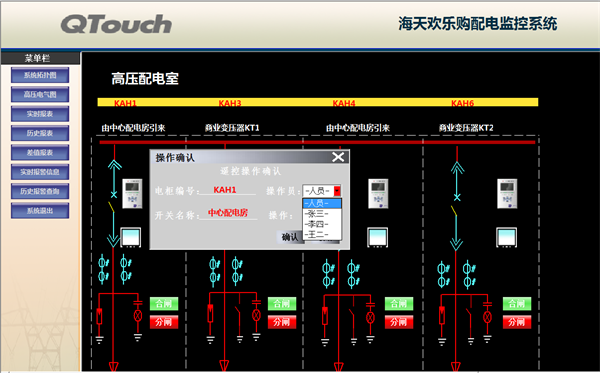Click the KAH1 label on yellow bar

pos(126,103)
